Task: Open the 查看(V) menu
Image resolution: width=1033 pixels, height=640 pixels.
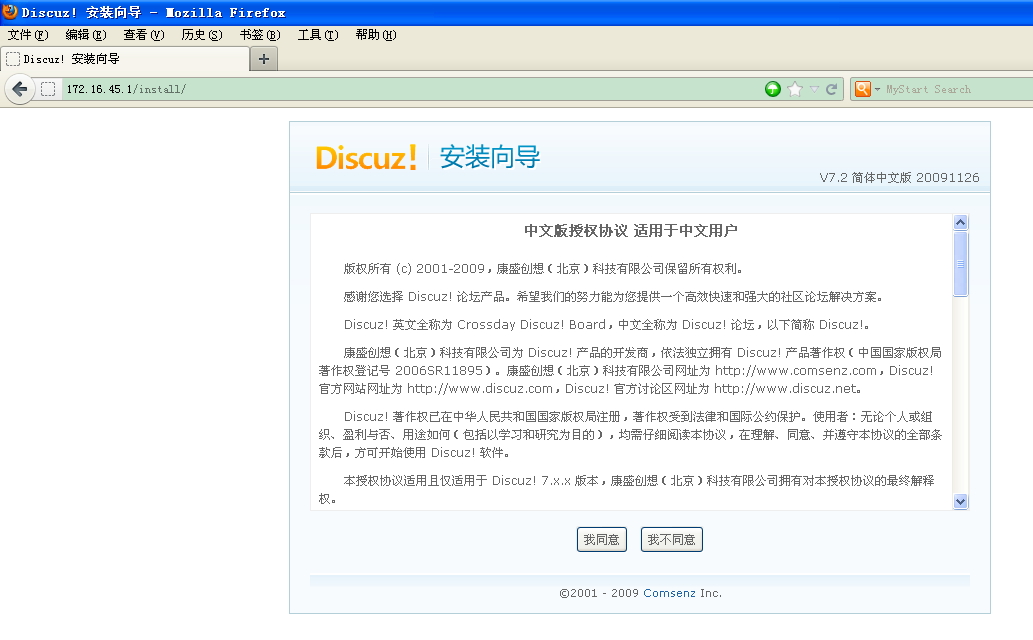Action: 144,35
